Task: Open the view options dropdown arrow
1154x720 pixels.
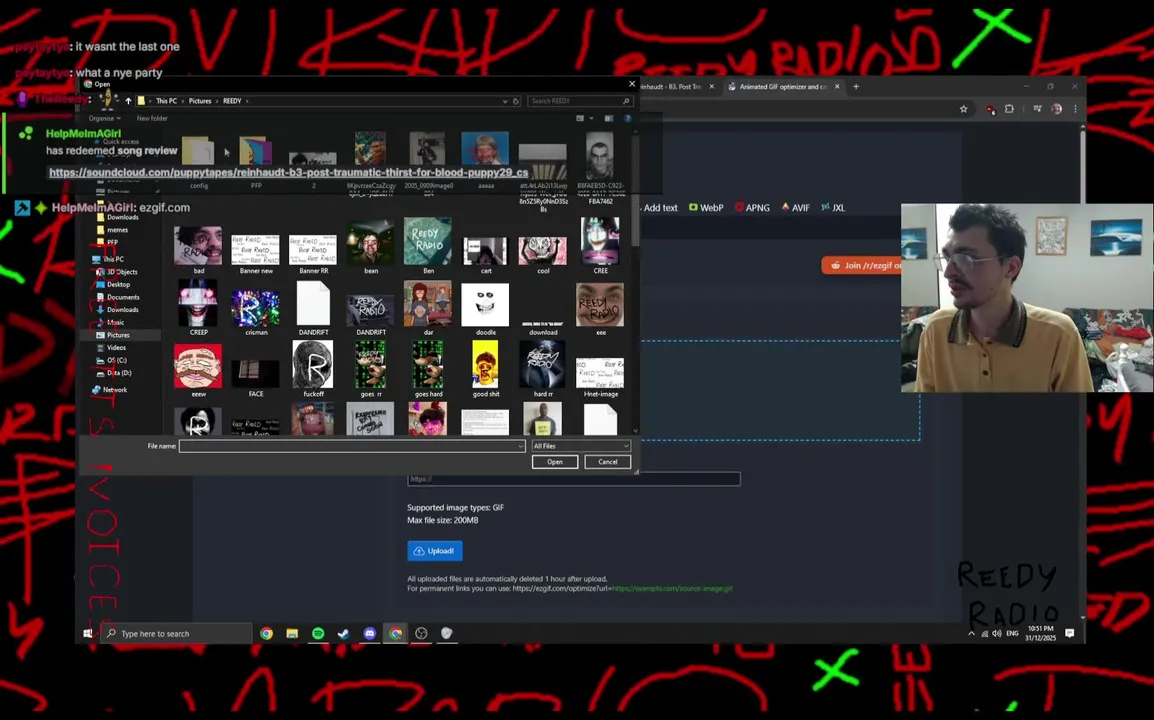Action: pyautogui.click(x=592, y=119)
